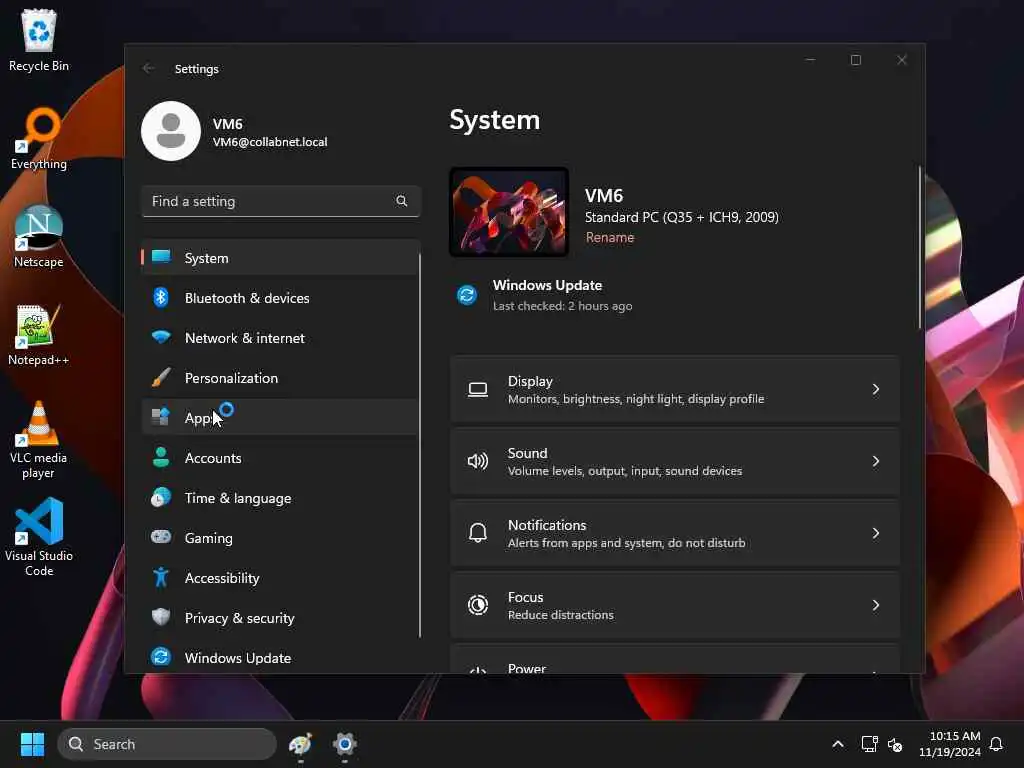Click the main settings pane scrollbar
1024x768 pixels.
tap(919, 248)
